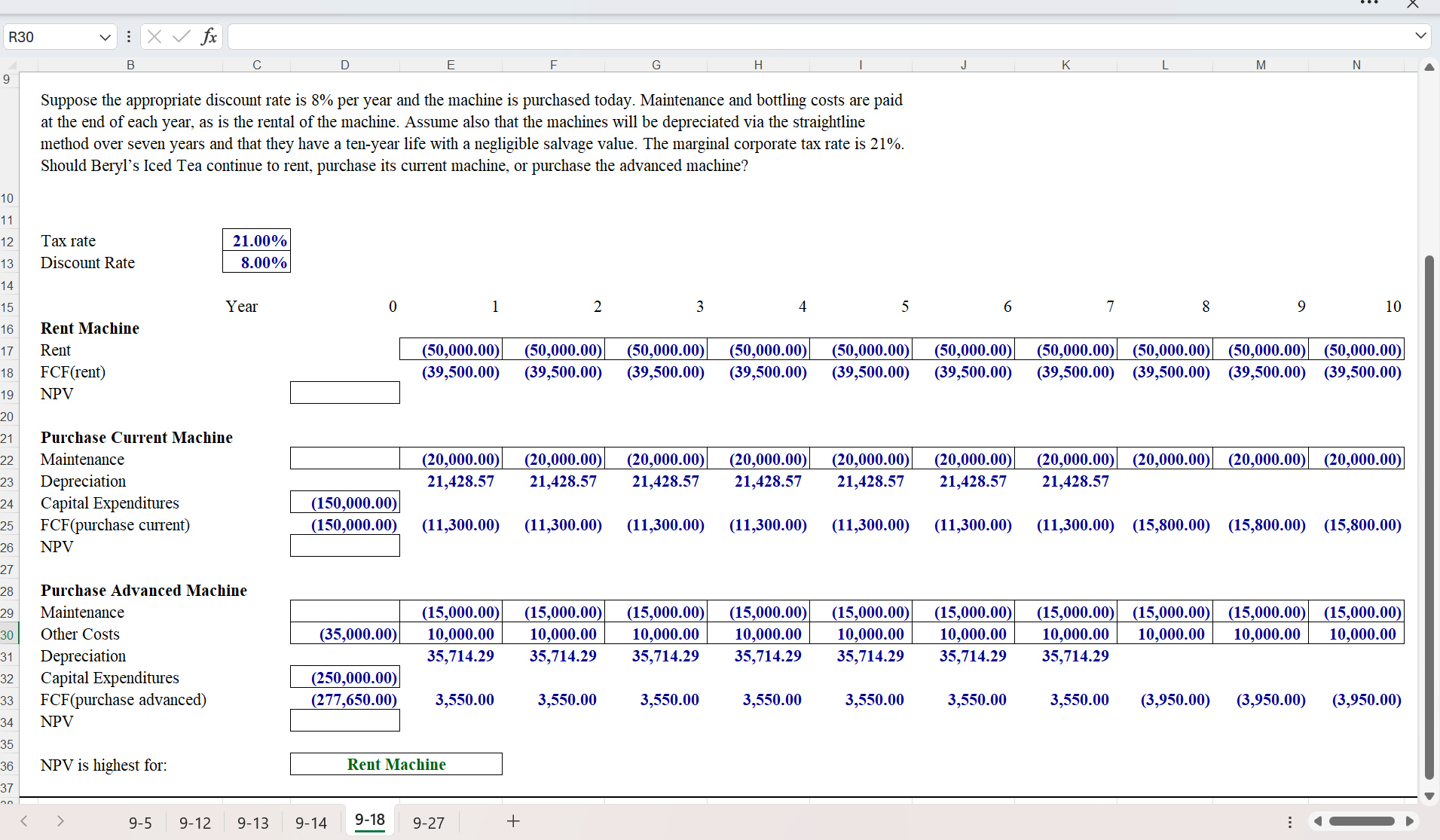Click the horizontal scrollbar left arrow
The image size is (1440, 840).
point(1318,821)
